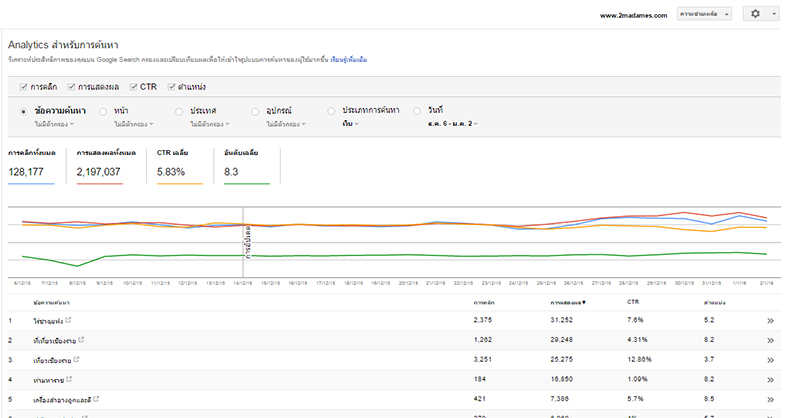The height and width of the screenshot is (418, 800).
Task: Select the อุปกรณ์ (devices) radio button
Action: pyautogui.click(x=257, y=111)
